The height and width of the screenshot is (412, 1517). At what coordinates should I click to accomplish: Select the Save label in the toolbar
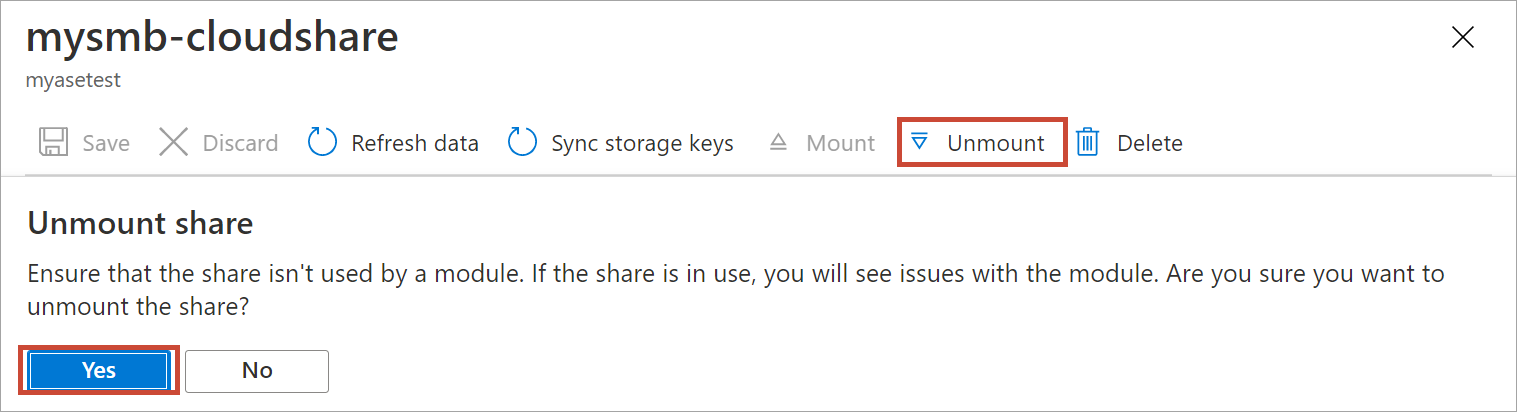[x=106, y=143]
